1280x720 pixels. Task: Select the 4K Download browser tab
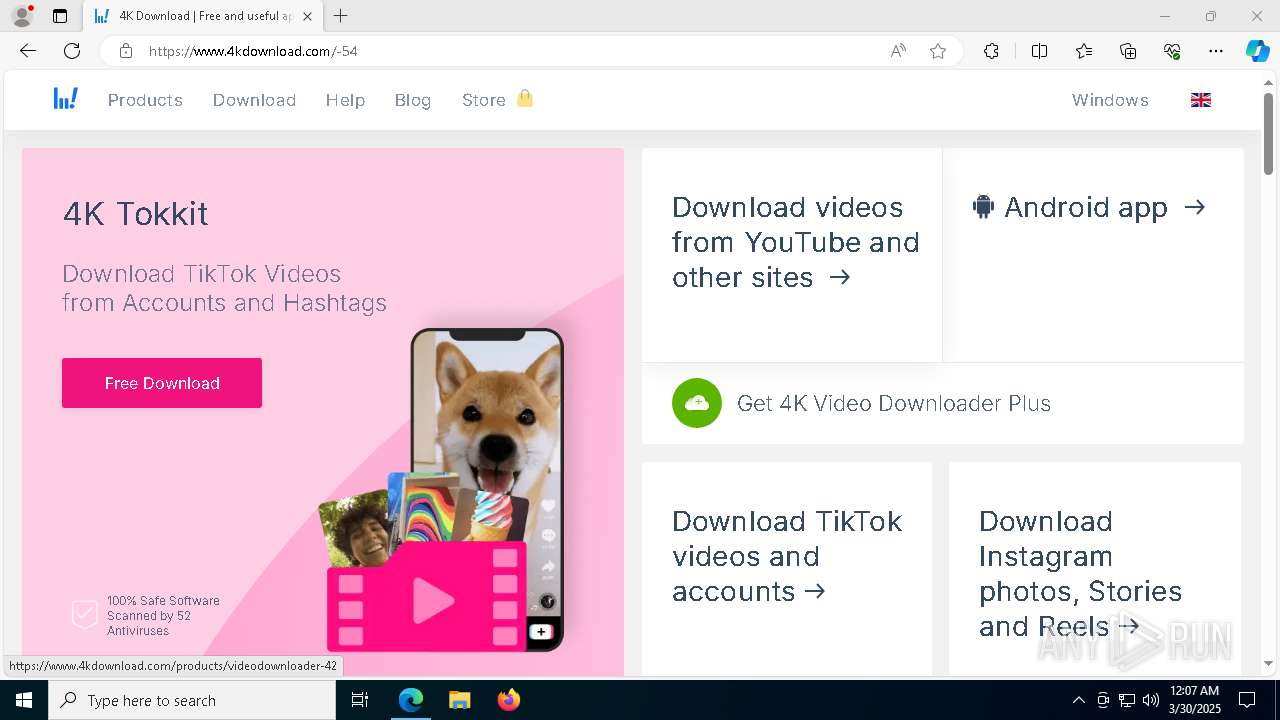[204, 16]
